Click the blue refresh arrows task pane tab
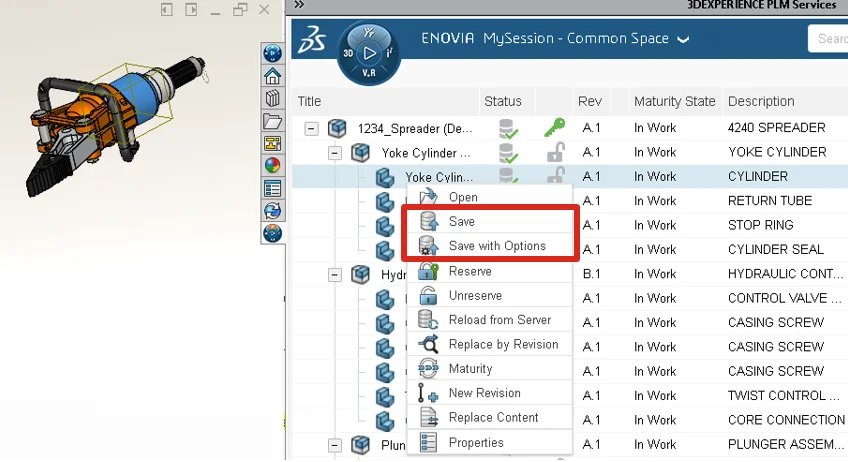 (273, 210)
